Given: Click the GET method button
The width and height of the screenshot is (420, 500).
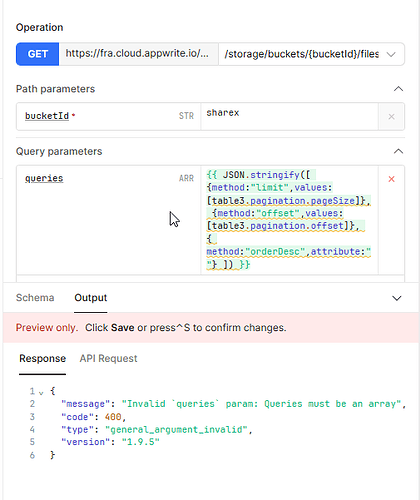Looking at the screenshot, I should pos(37,54).
